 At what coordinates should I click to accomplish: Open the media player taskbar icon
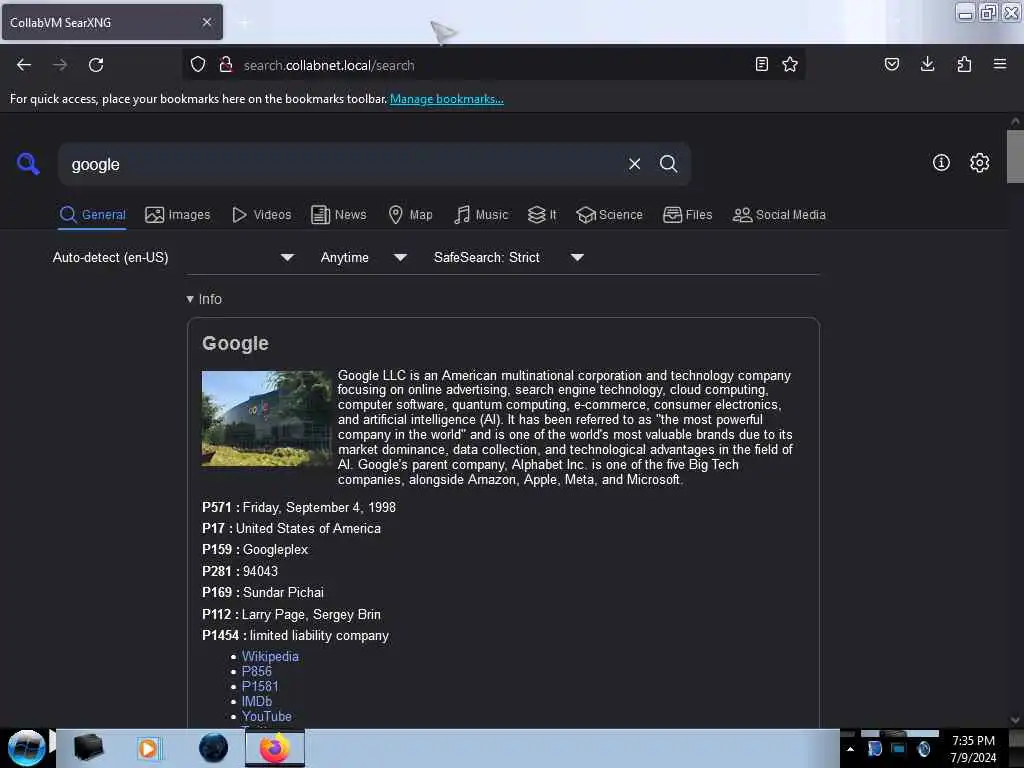(x=148, y=748)
